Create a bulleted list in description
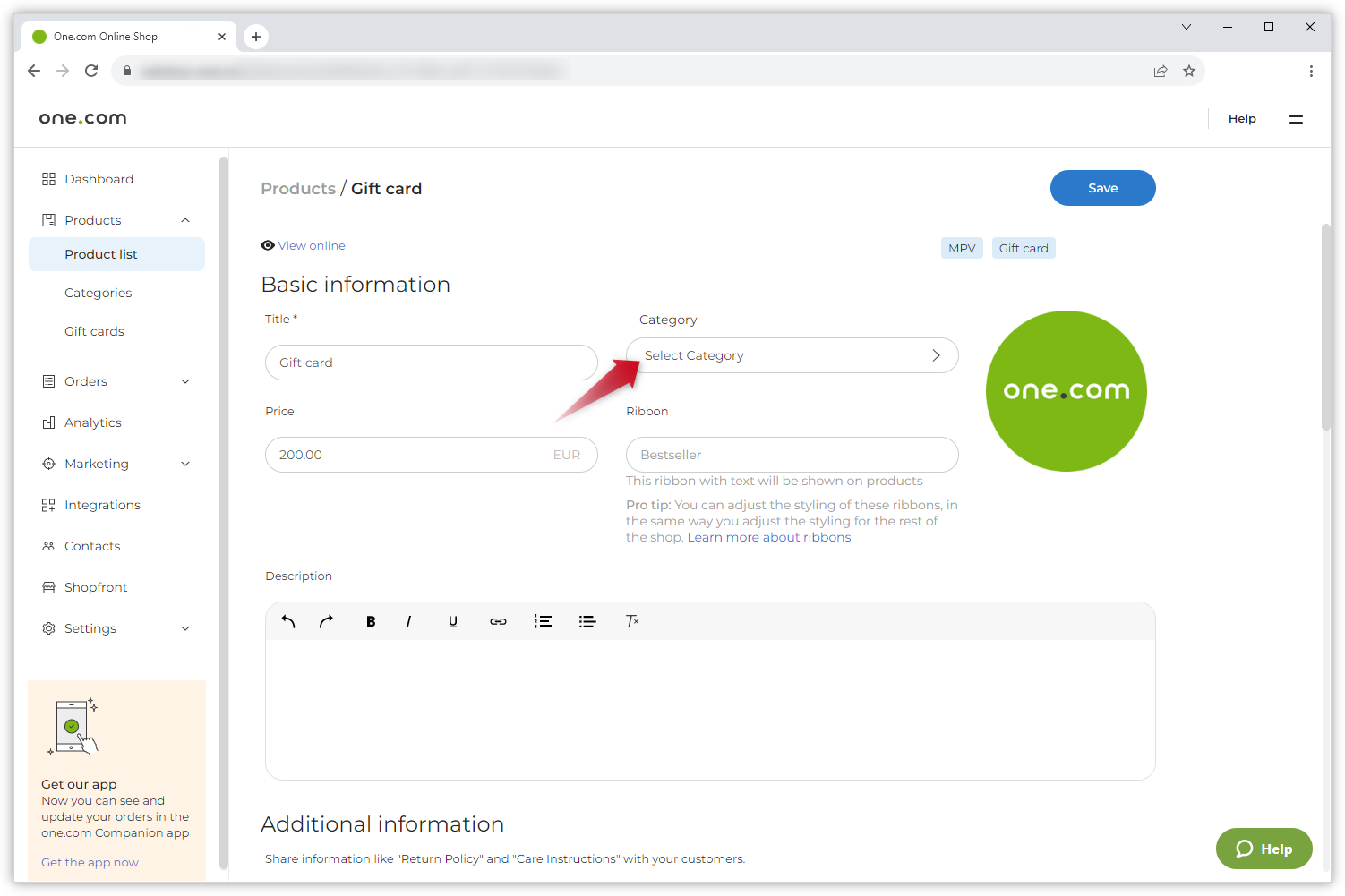1345x896 pixels. coord(587,621)
